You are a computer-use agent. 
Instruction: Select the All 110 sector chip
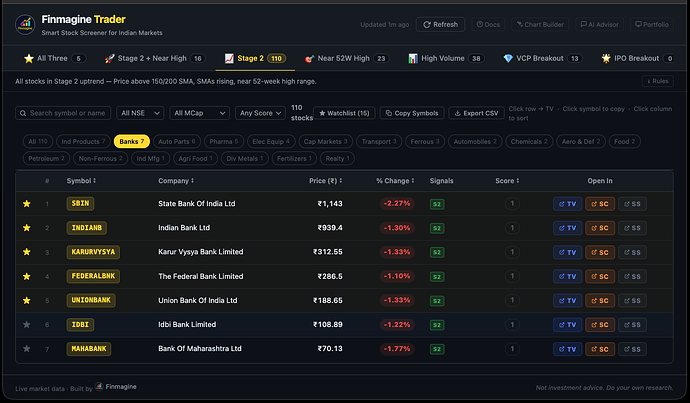38,142
